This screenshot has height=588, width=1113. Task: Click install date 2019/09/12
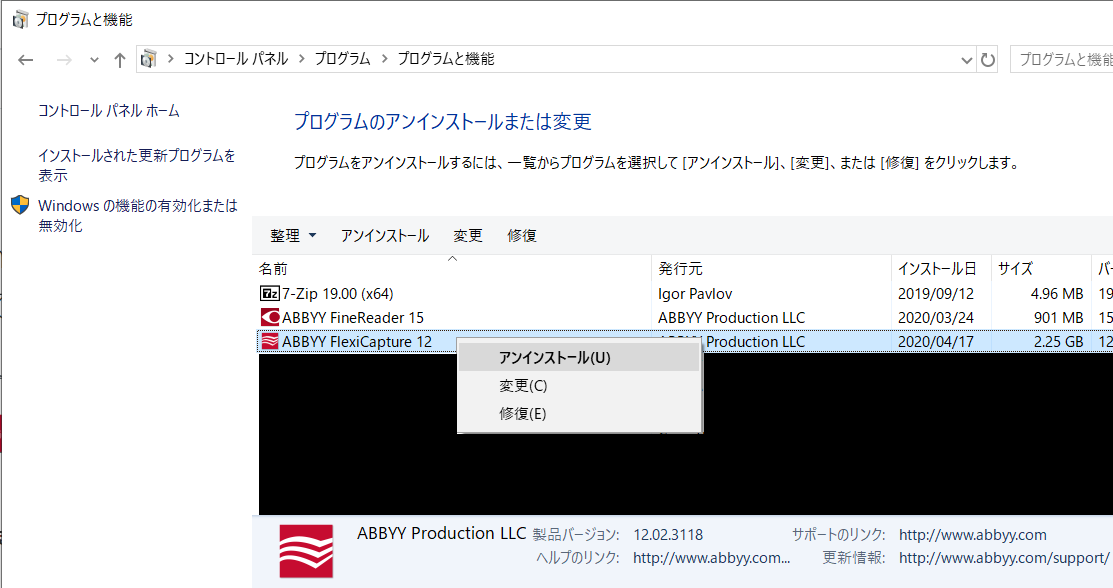click(936, 293)
